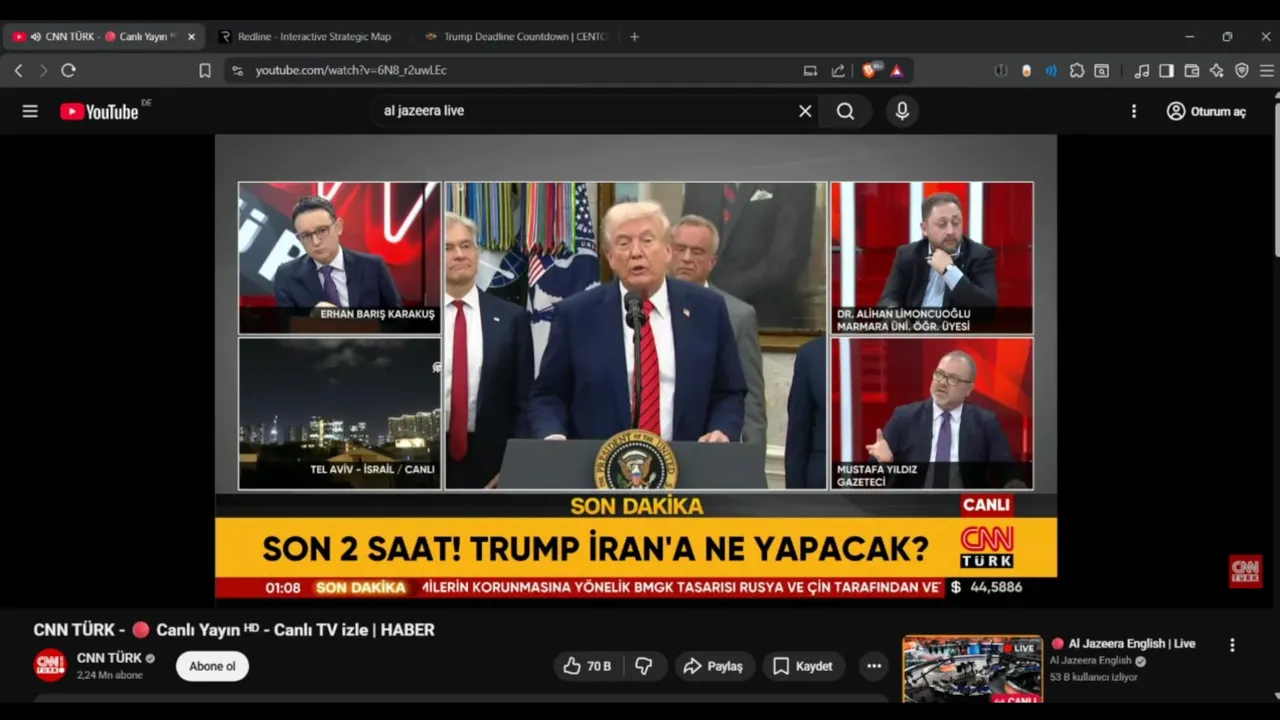Open the music note playlist icon
This screenshot has height=720, width=1280.
coord(1142,70)
